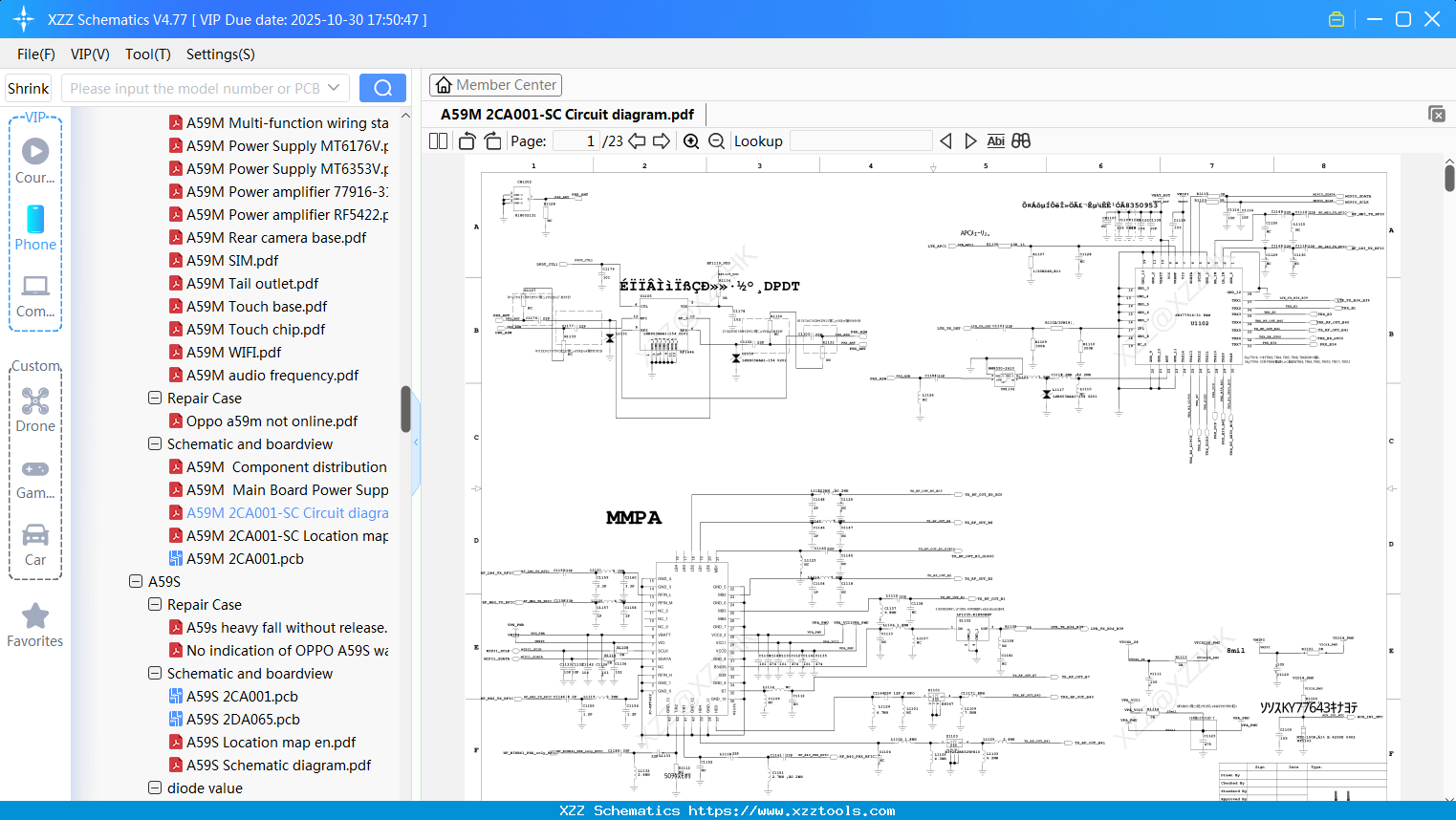Open the model number dropdown list
The width and height of the screenshot is (1456, 820).
coord(333,87)
